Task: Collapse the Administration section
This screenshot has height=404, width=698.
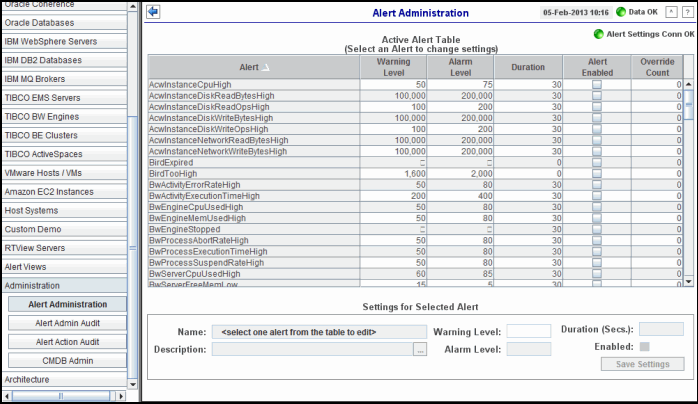Action: [x=65, y=286]
